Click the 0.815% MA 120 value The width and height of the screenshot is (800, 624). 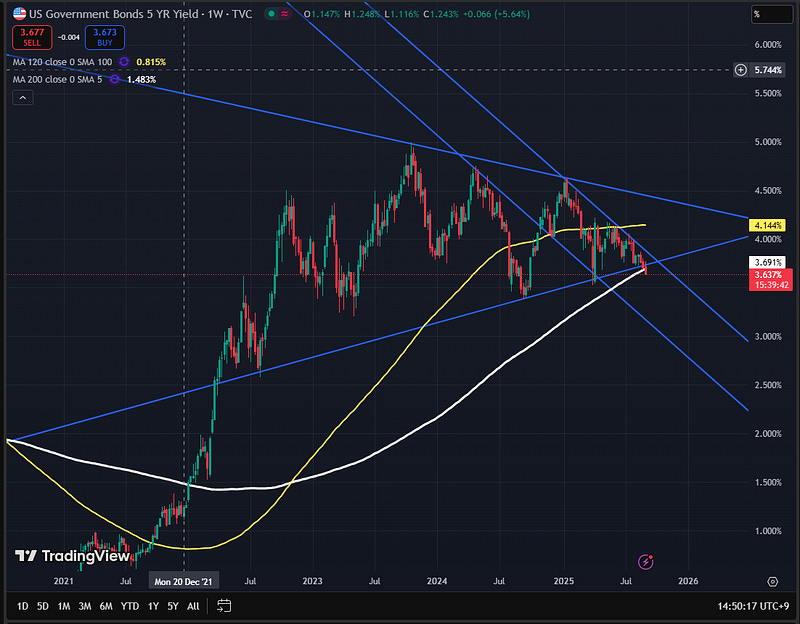(x=151, y=62)
